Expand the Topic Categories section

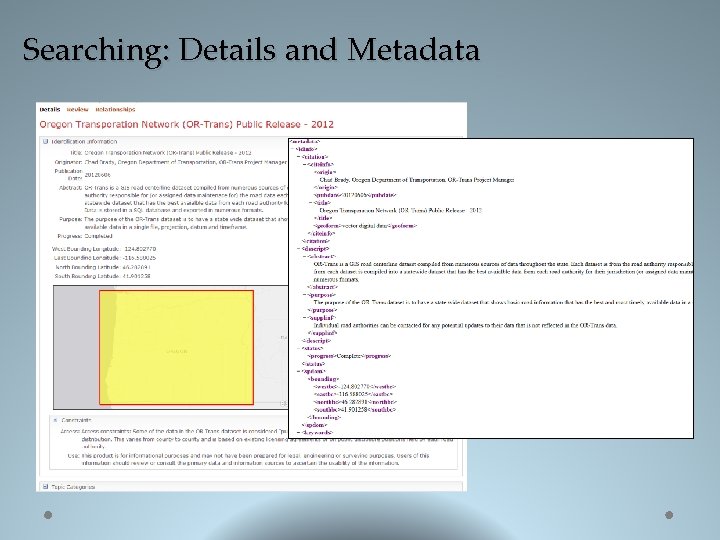pos(45,487)
